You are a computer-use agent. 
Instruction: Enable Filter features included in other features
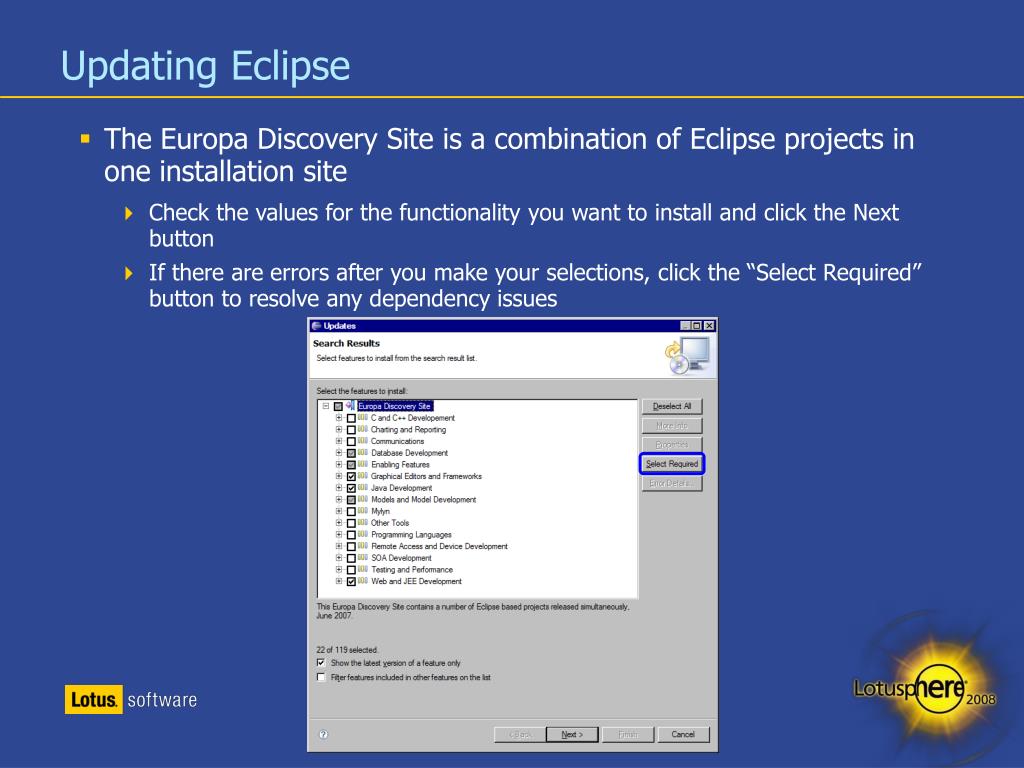[x=321, y=677]
